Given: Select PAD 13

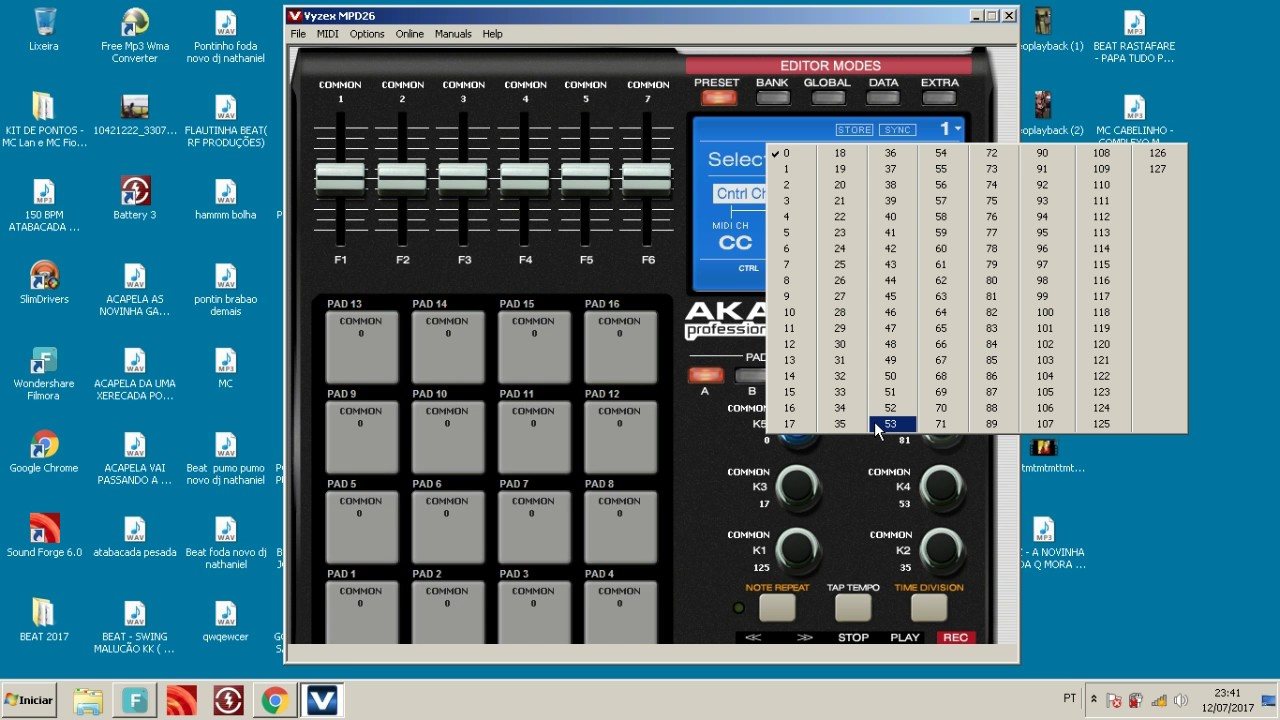Looking at the screenshot, I should (x=361, y=347).
